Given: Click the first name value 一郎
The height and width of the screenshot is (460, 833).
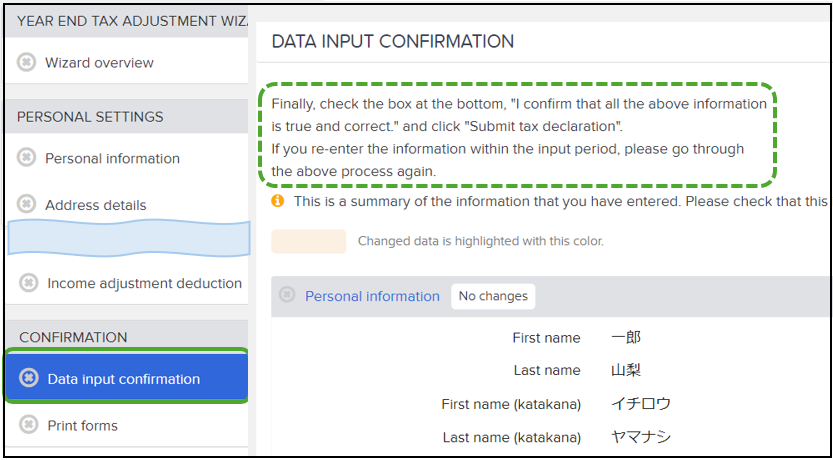Looking at the screenshot, I should point(626,337).
